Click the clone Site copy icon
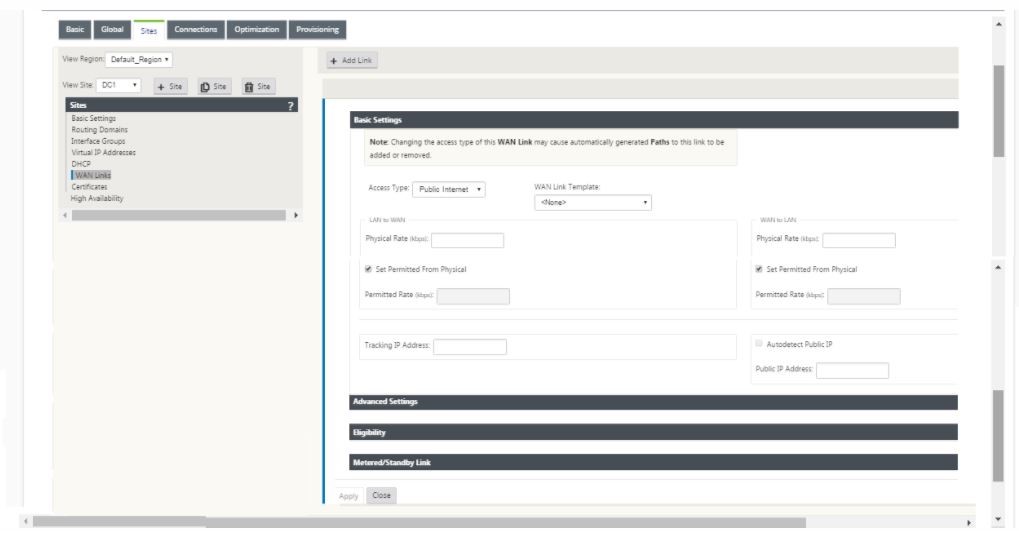Image resolution: width=1019 pixels, height=533 pixels. [214, 86]
